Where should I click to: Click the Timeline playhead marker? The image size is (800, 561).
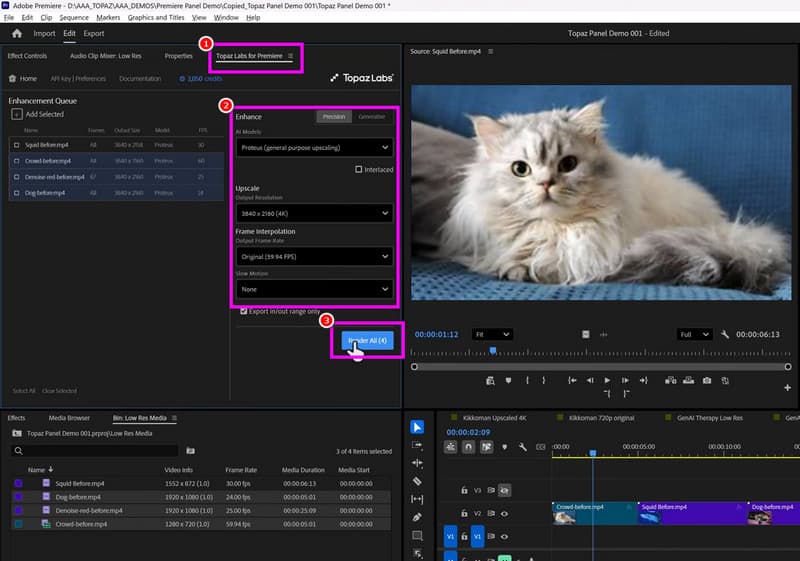[593, 453]
